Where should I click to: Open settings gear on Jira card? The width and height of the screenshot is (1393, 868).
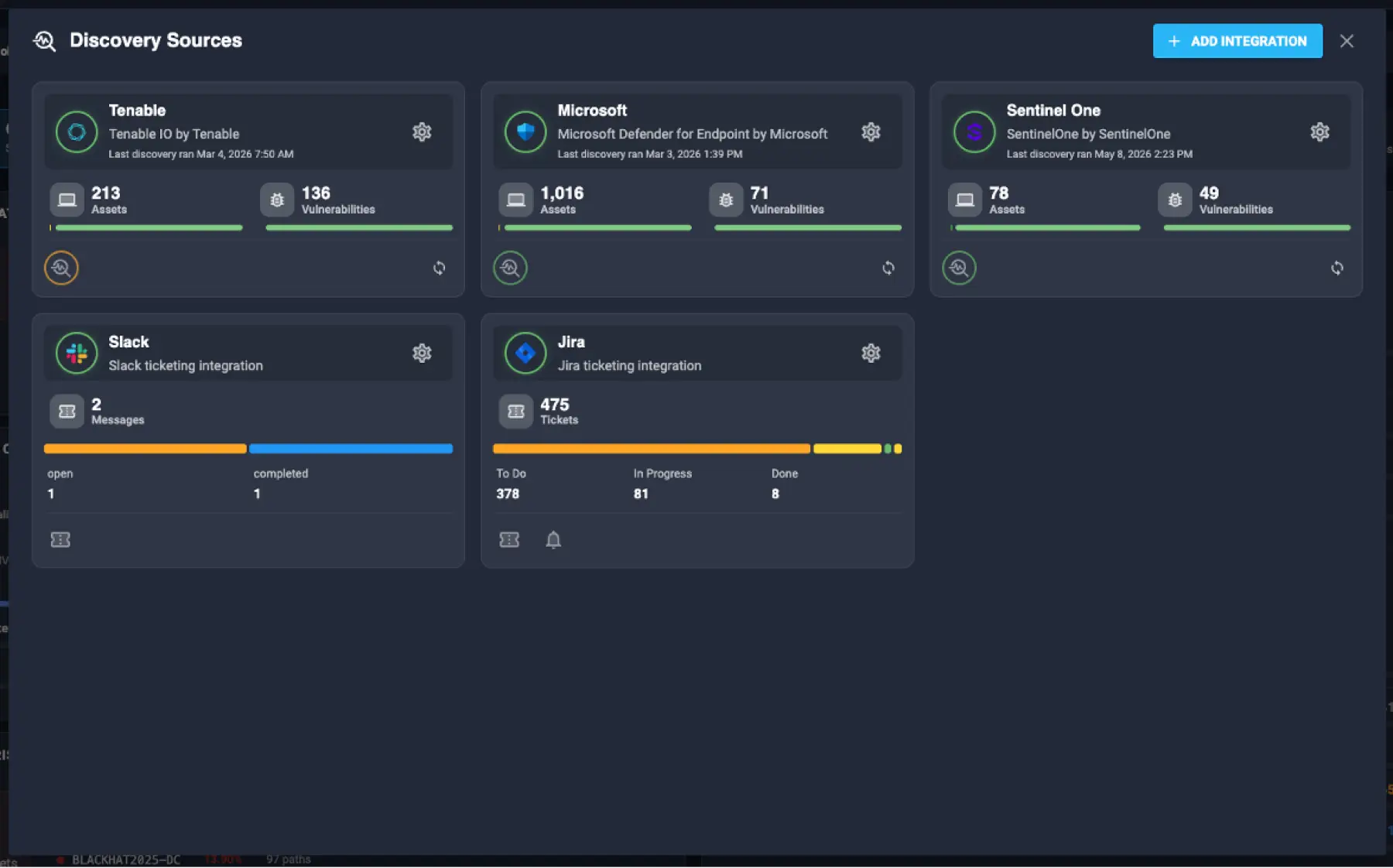871,354
